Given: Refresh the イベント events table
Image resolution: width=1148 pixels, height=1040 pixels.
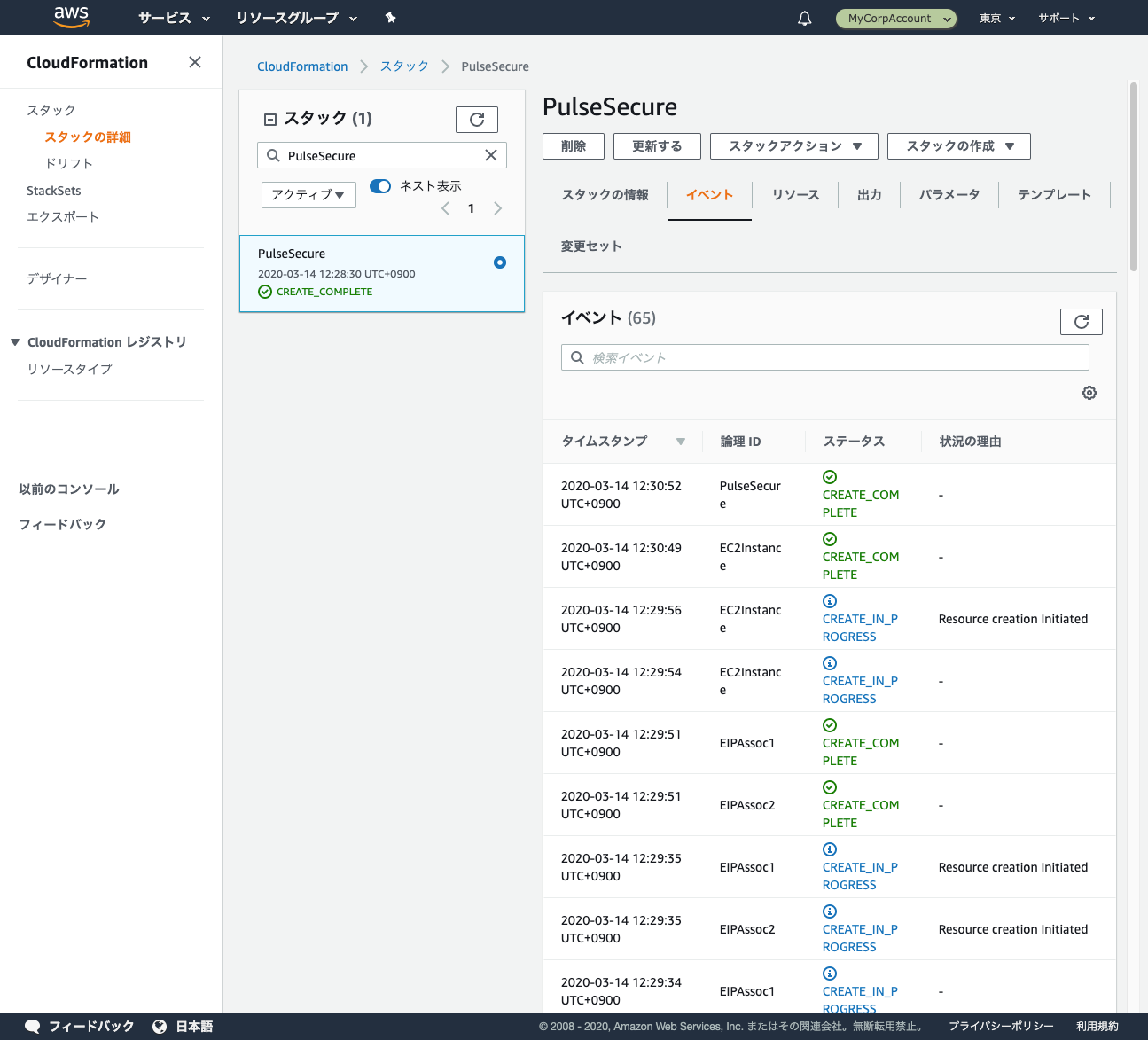Looking at the screenshot, I should pos(1081,321).
